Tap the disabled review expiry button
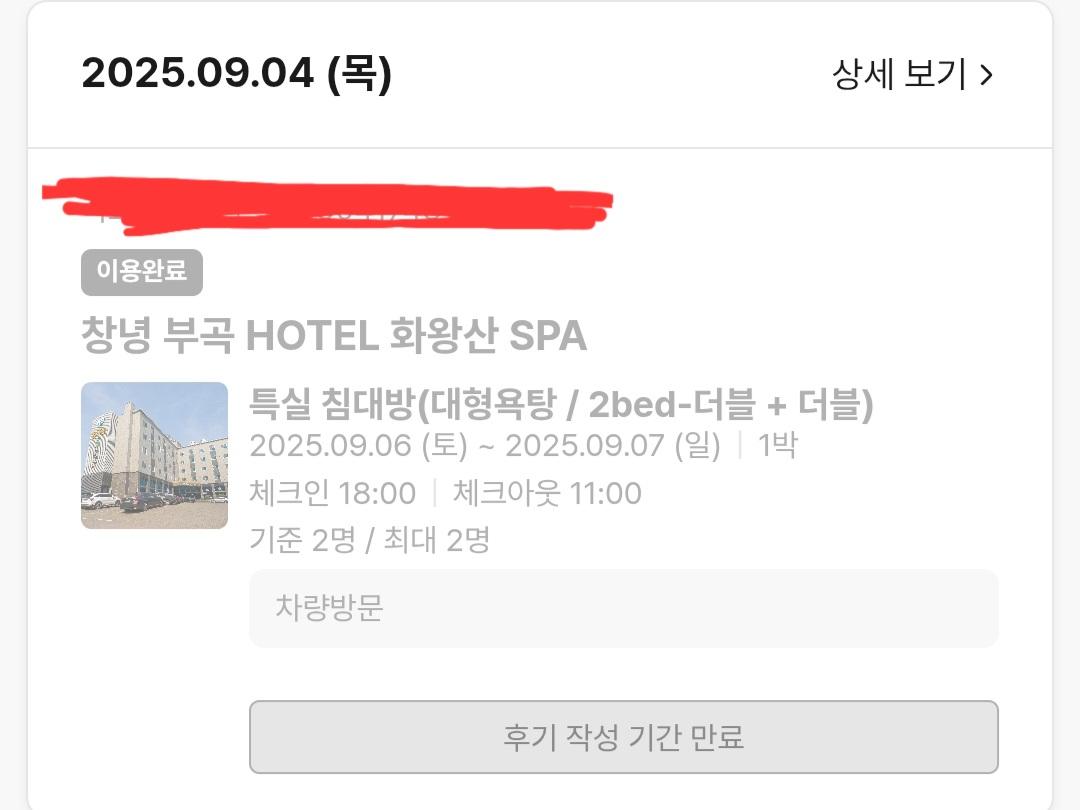 point(623,736)
